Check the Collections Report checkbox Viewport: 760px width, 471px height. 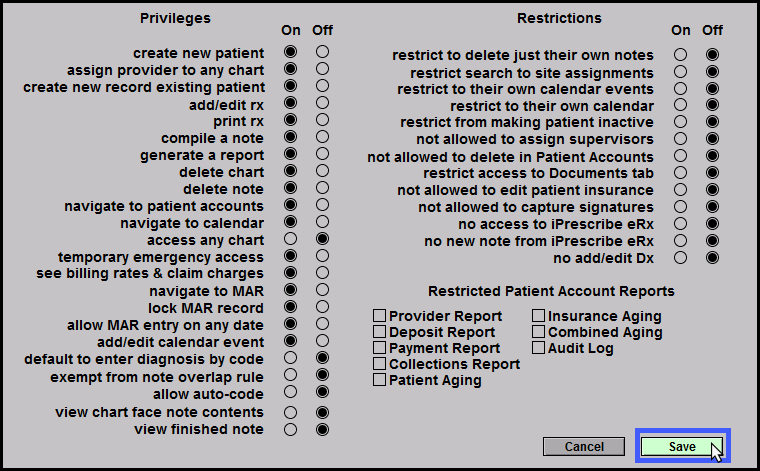pos(379,364)
